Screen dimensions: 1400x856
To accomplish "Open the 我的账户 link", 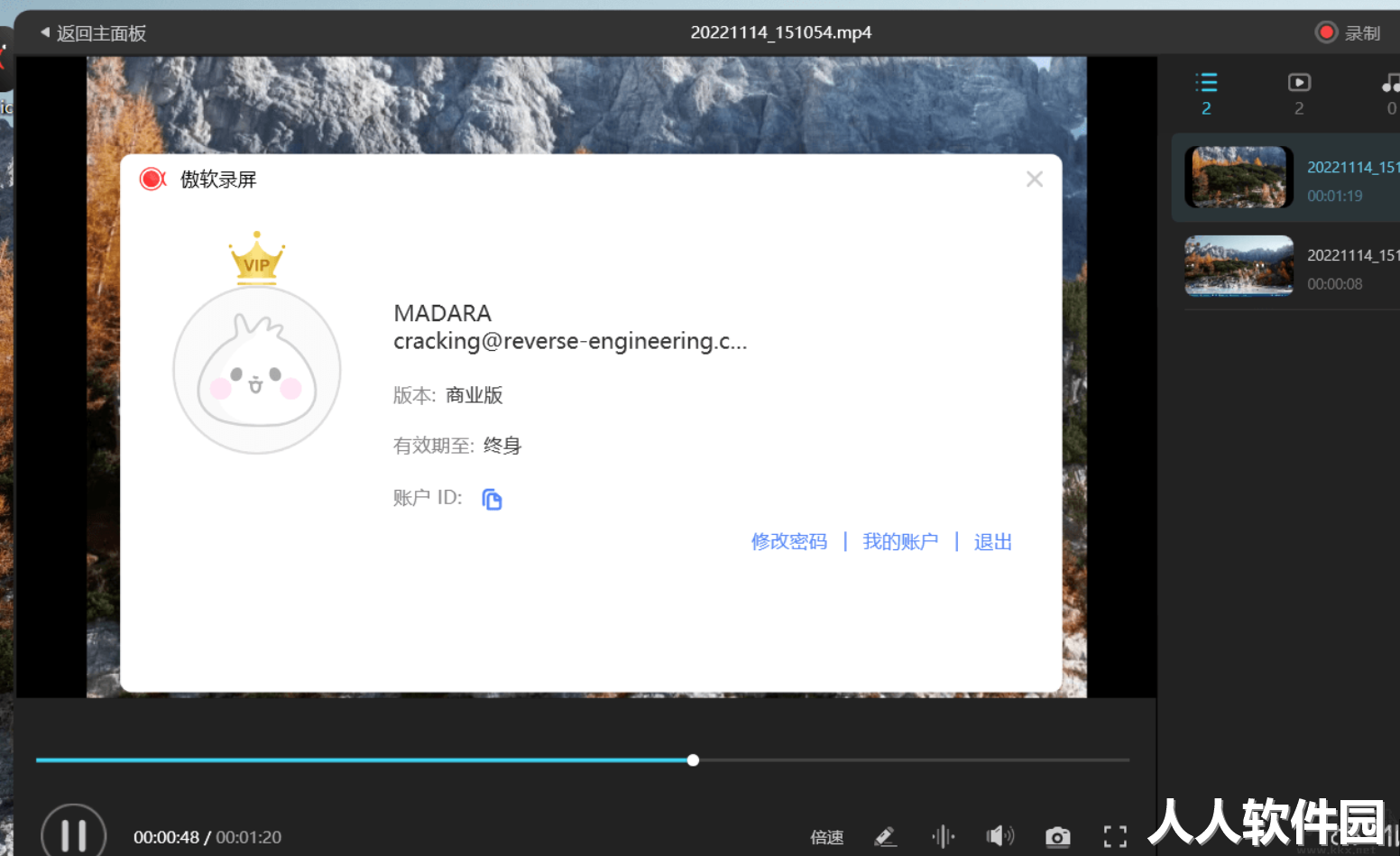I will (900, 541).
